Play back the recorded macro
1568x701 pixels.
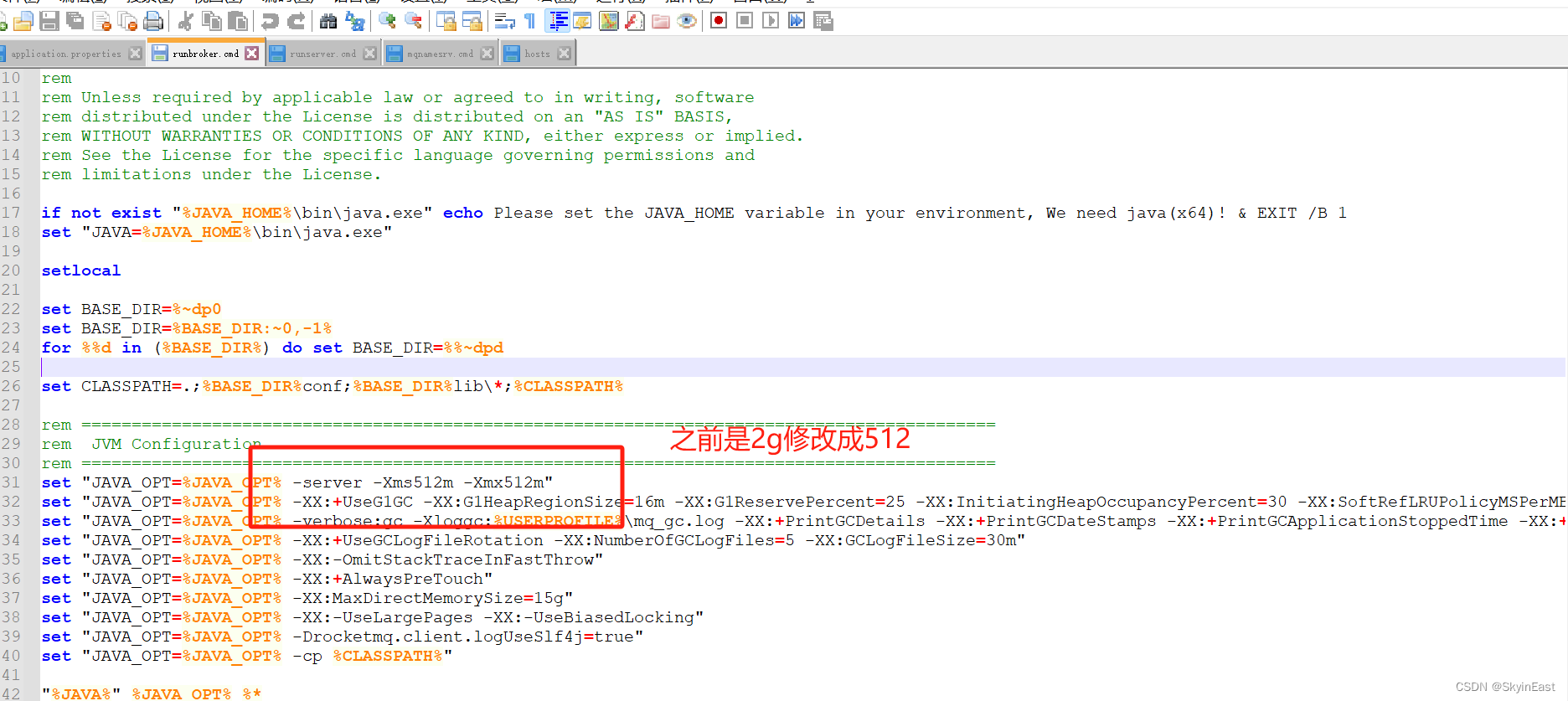771,21
